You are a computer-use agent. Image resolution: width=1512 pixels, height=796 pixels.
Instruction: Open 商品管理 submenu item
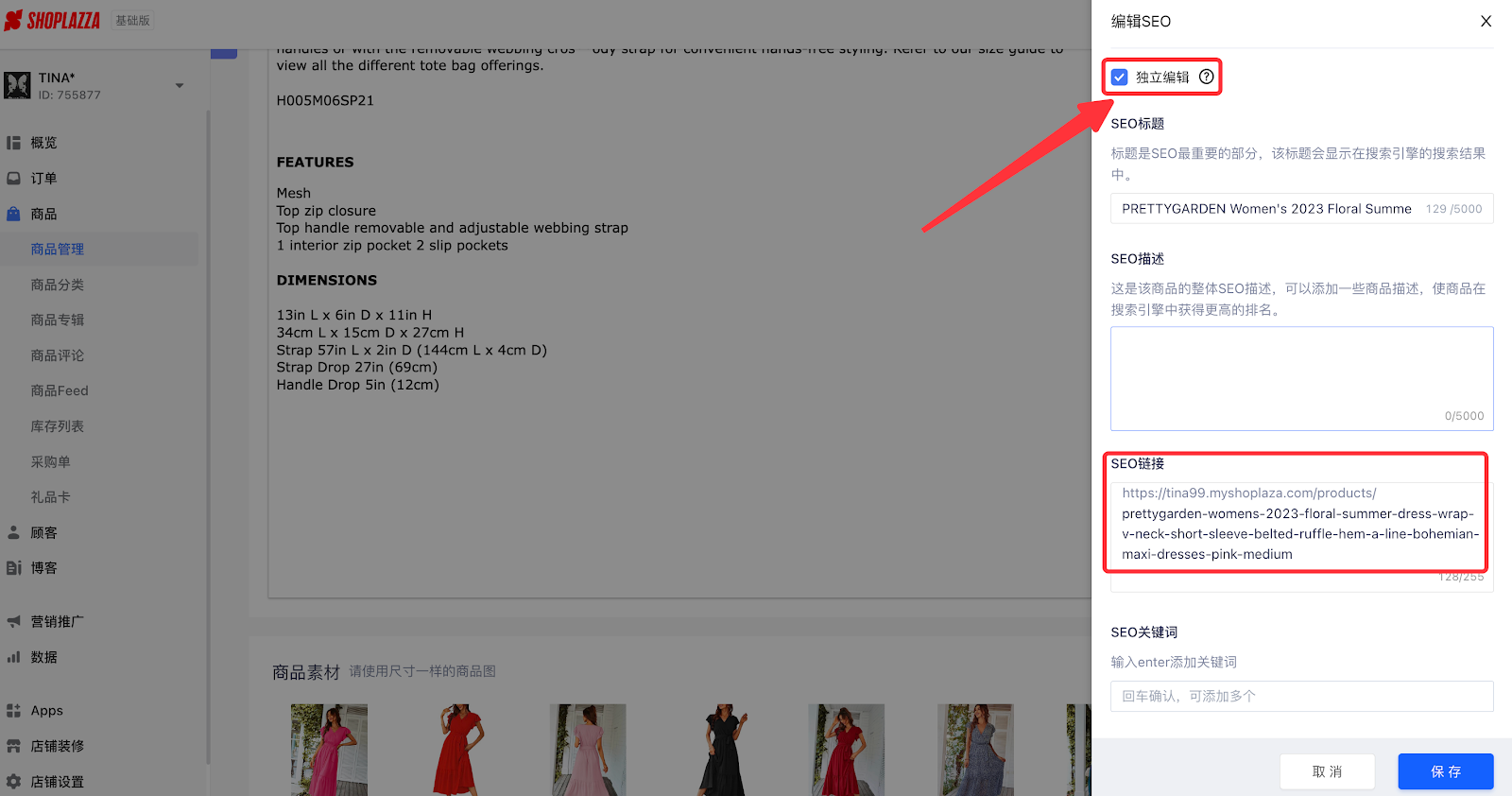[57, 249]
